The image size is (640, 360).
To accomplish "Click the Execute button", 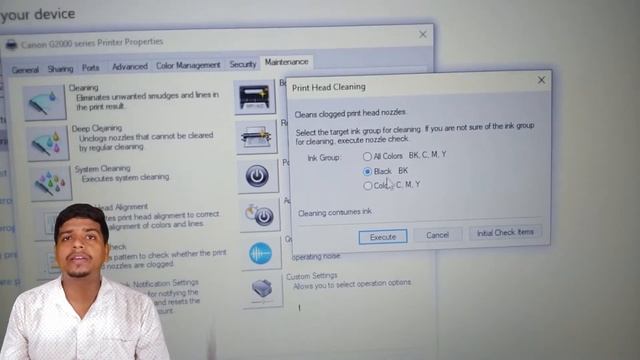I will tap(383, 237).
